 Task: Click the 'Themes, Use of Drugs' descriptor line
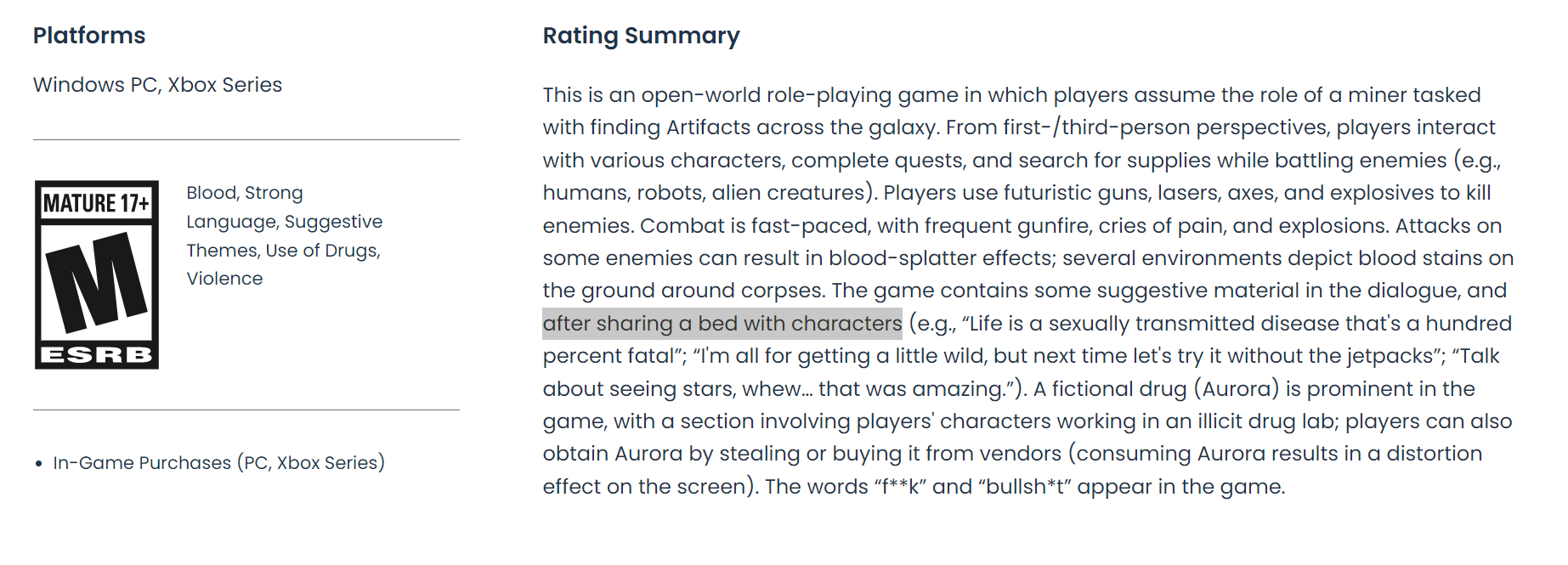tap(283, 251)
